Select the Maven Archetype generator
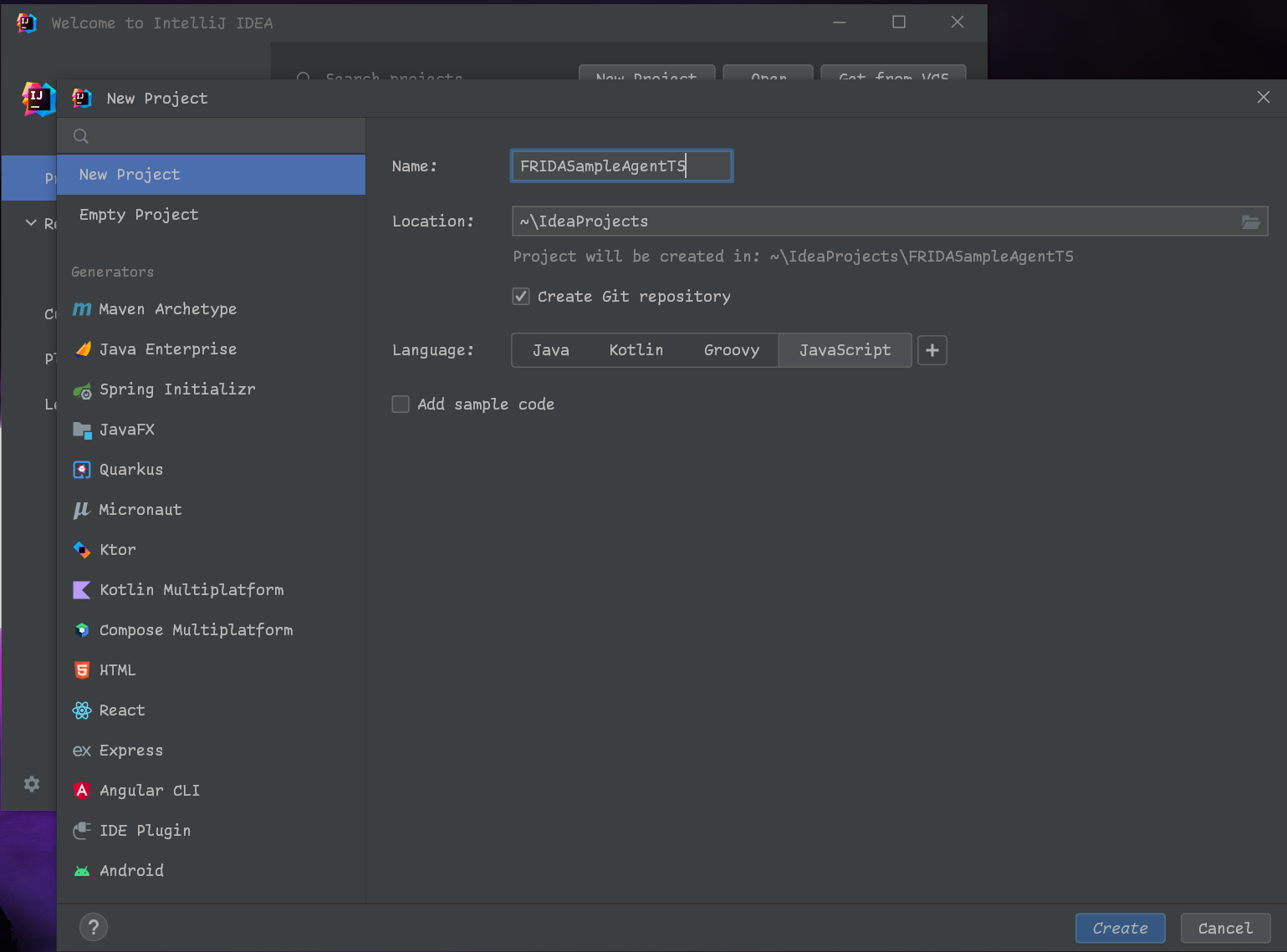 point(211,309)
